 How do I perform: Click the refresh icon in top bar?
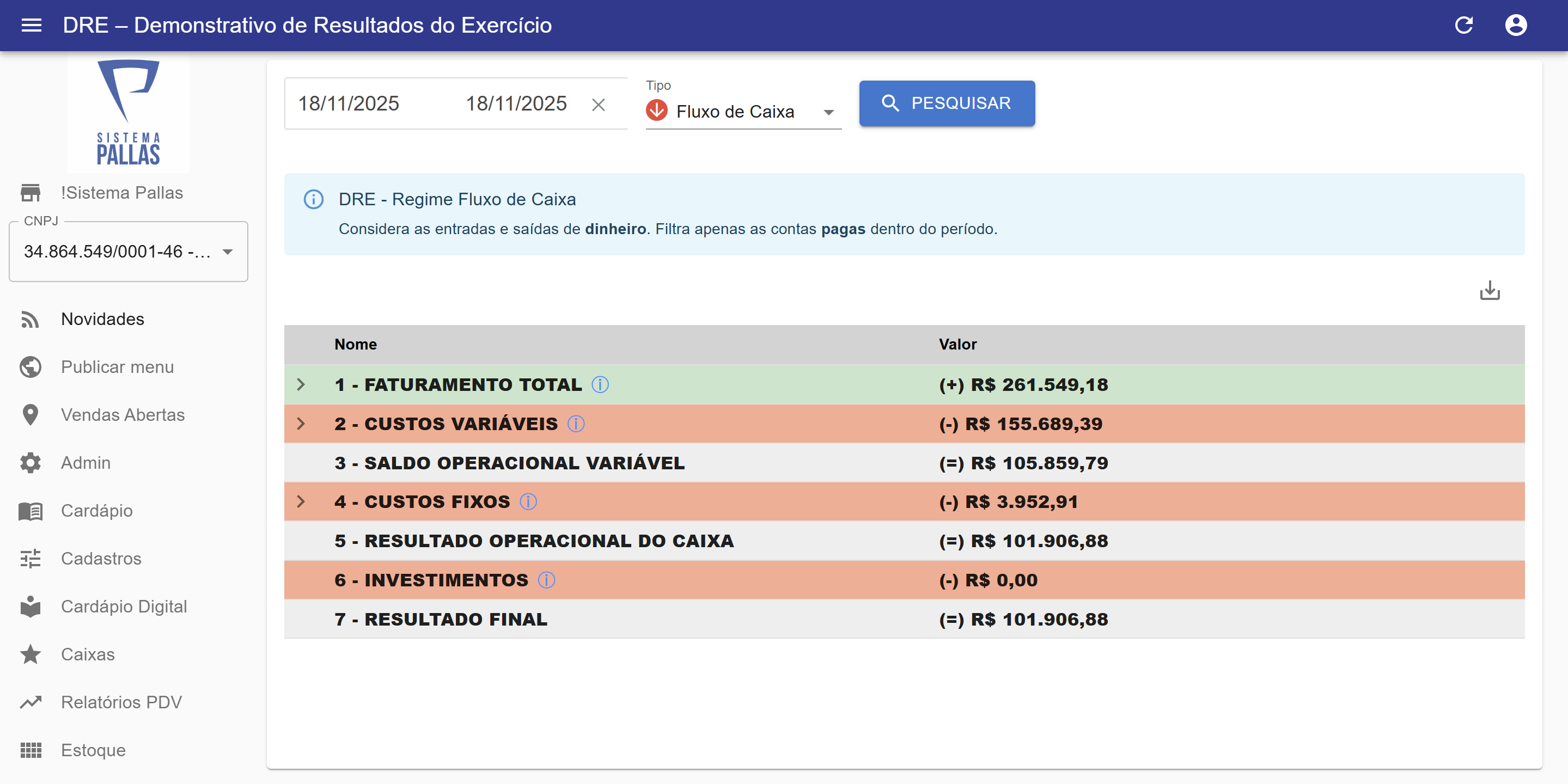pos(1463,25)
